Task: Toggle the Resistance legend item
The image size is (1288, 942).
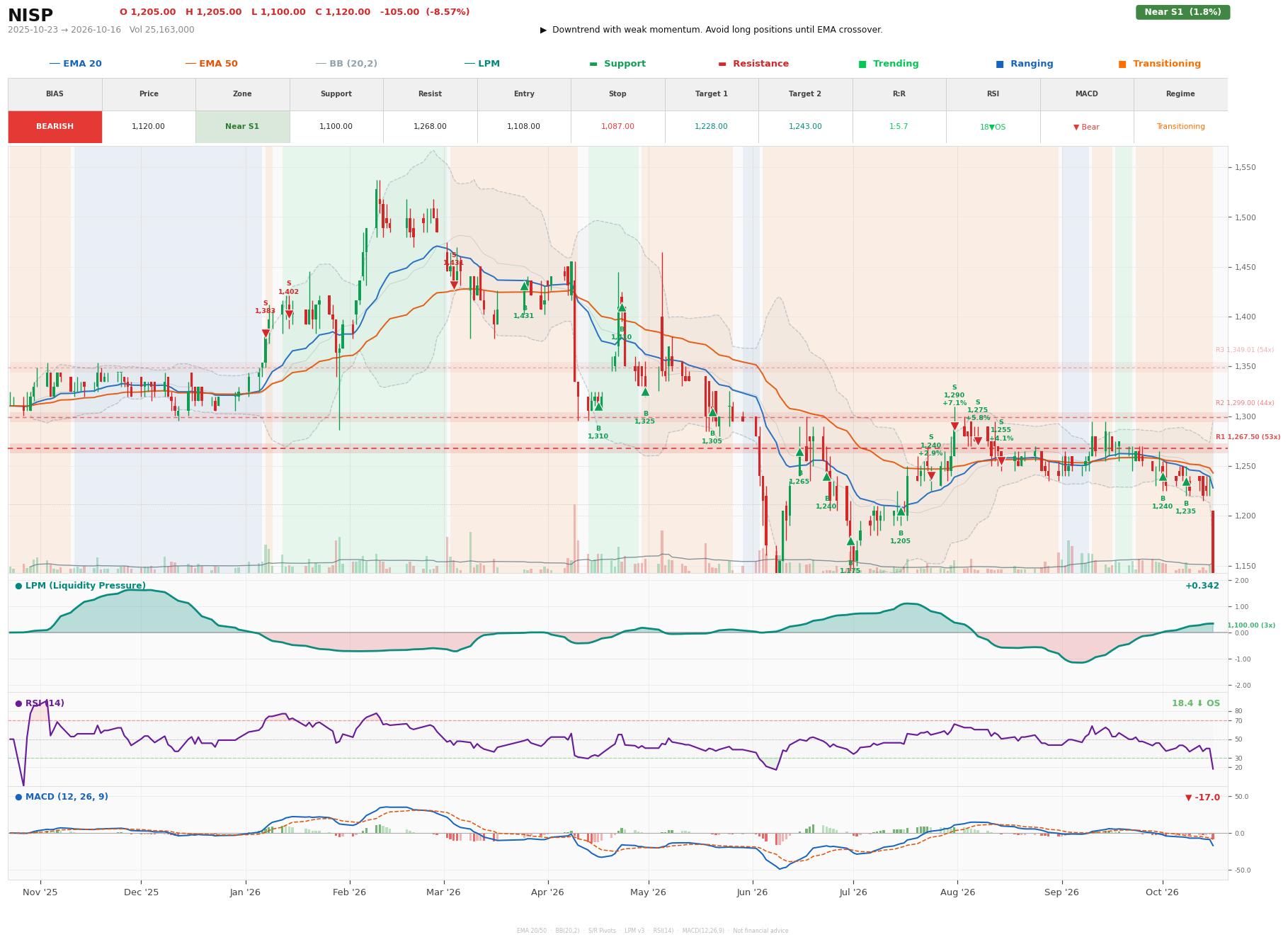Action: point(753,64)
